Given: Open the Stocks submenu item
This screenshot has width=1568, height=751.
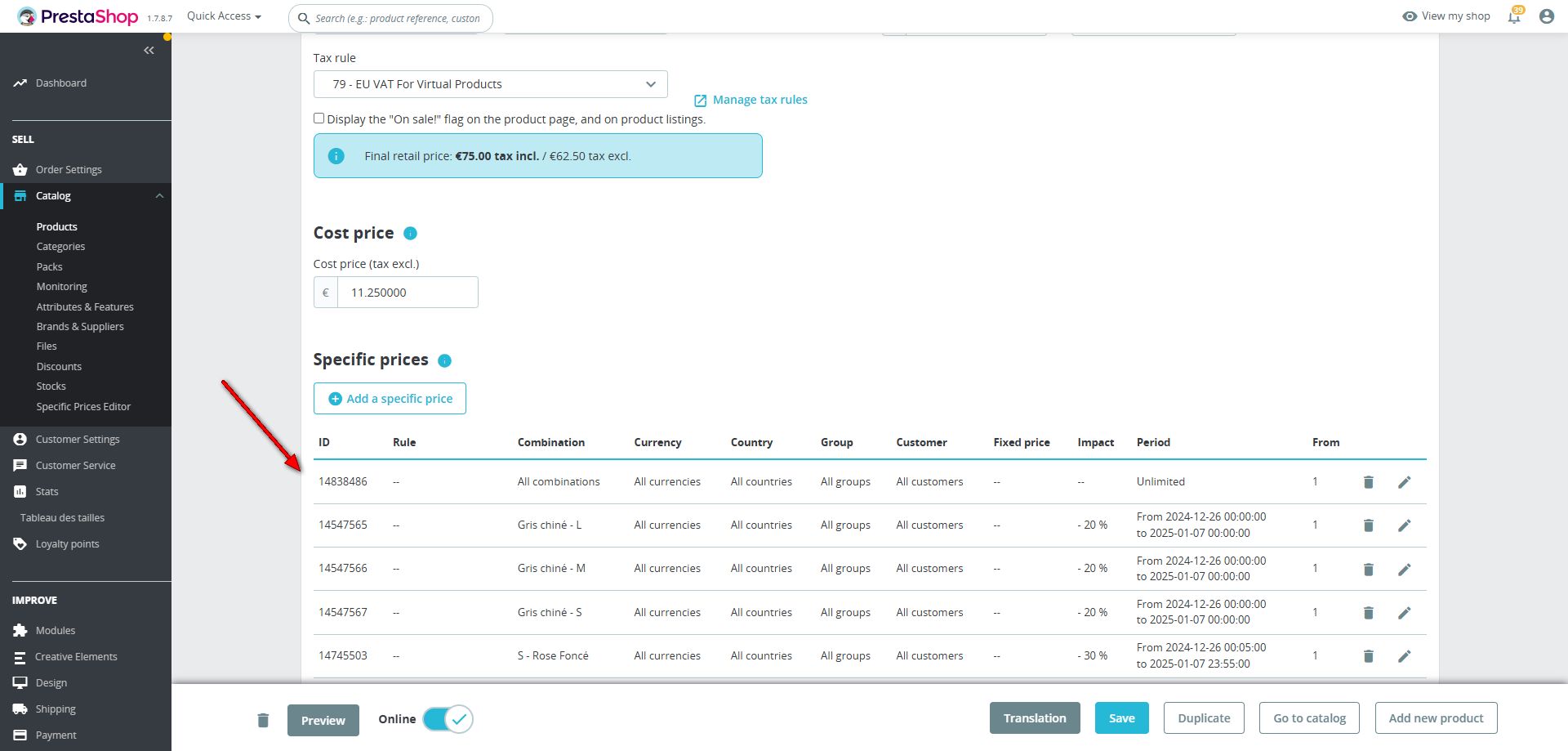Looking at the screenshot, I should [x=51, y=387].
